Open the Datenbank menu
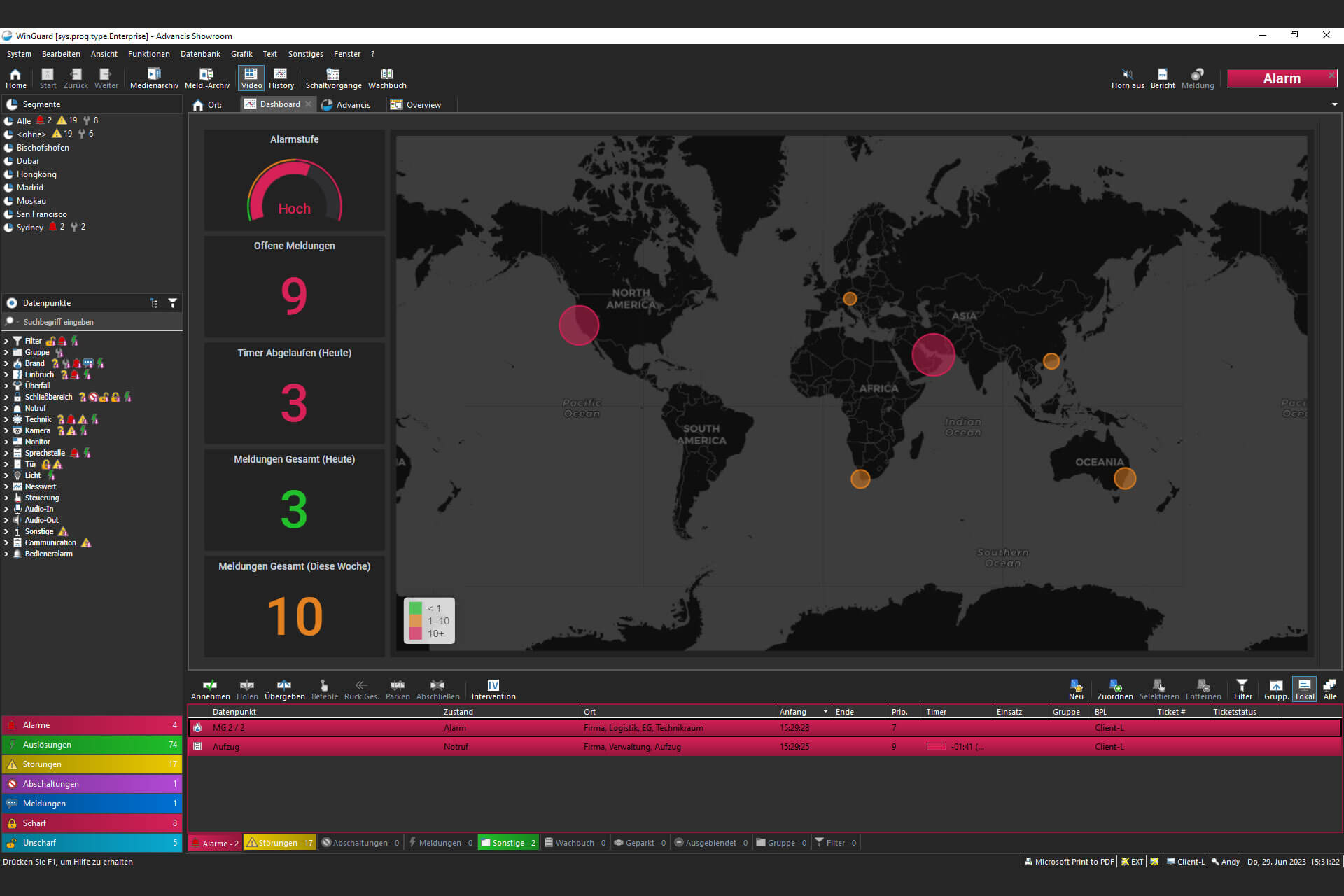The width and height of the screenshot is (1344, 896). [200, 54]
